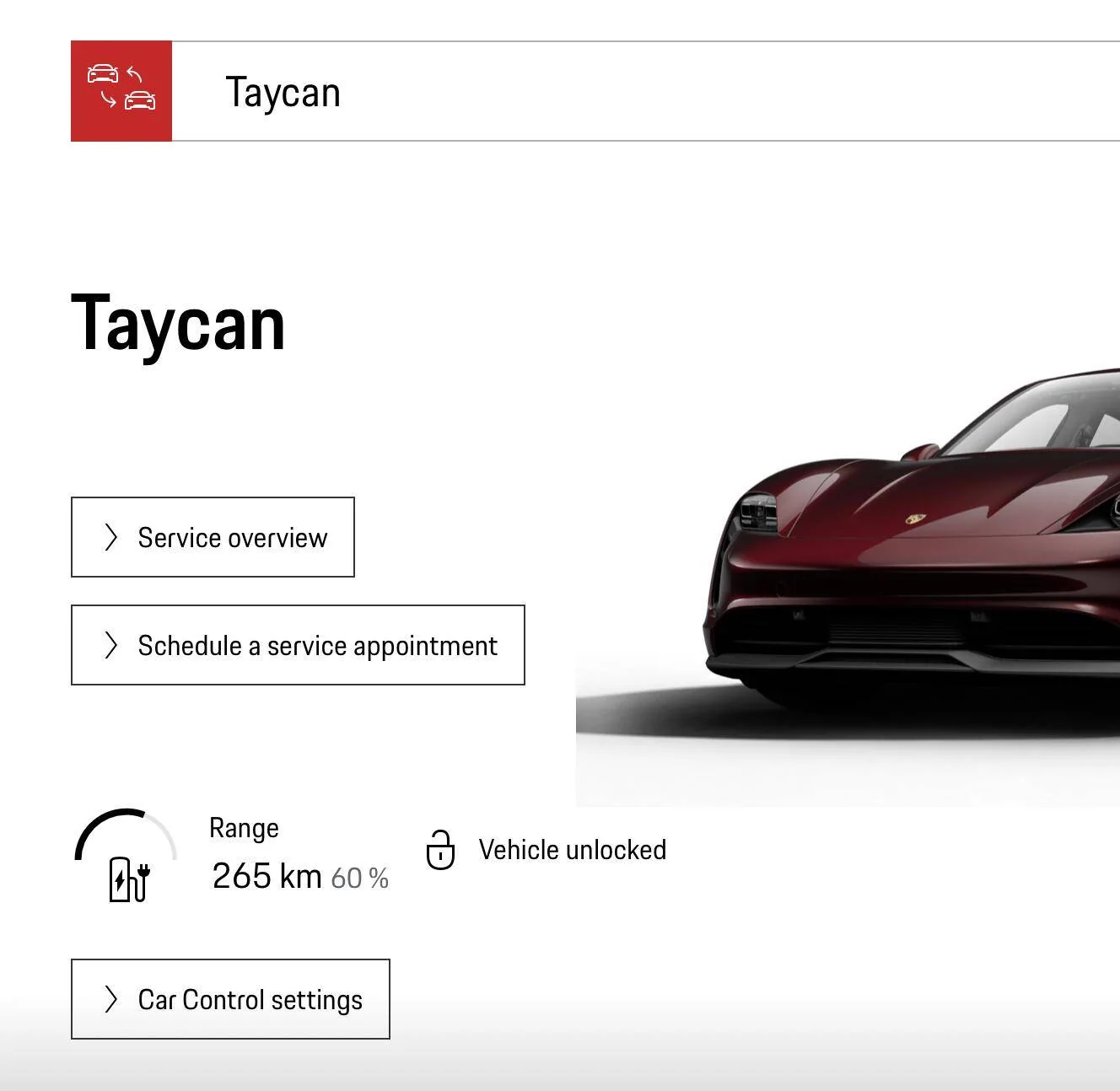This screenshot has width=1120, height=1091.
Task: Click the Range label
Action: point(244,829)
